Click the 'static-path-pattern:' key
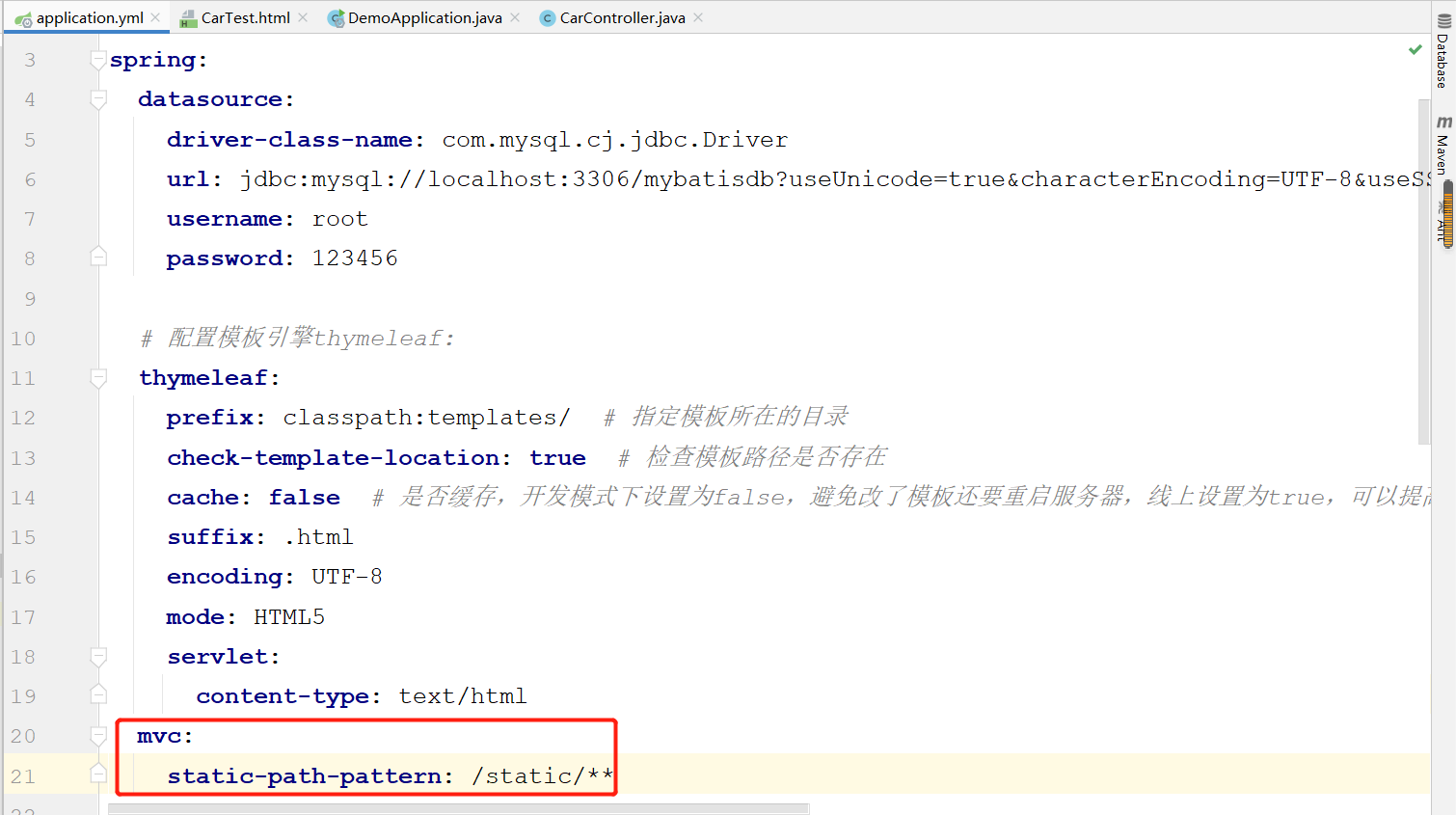 310,776
